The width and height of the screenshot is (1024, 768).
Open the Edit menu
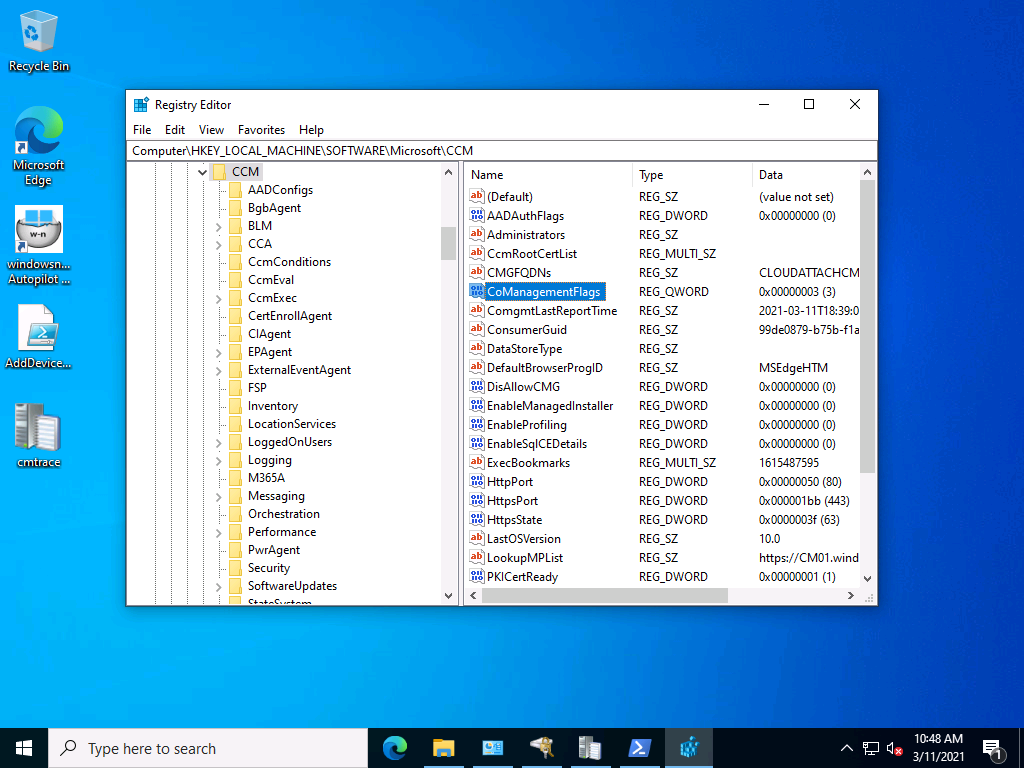(174, 129)
